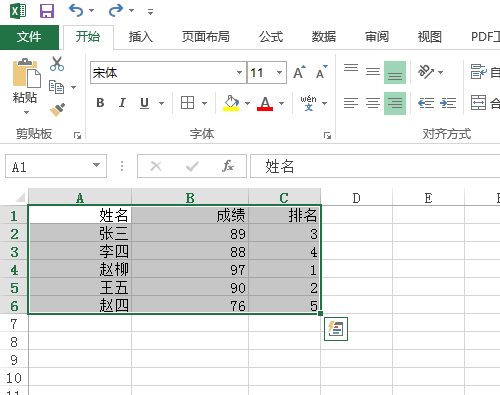Select row 4 header
This screenshot has width=500, height=395.
14,270
